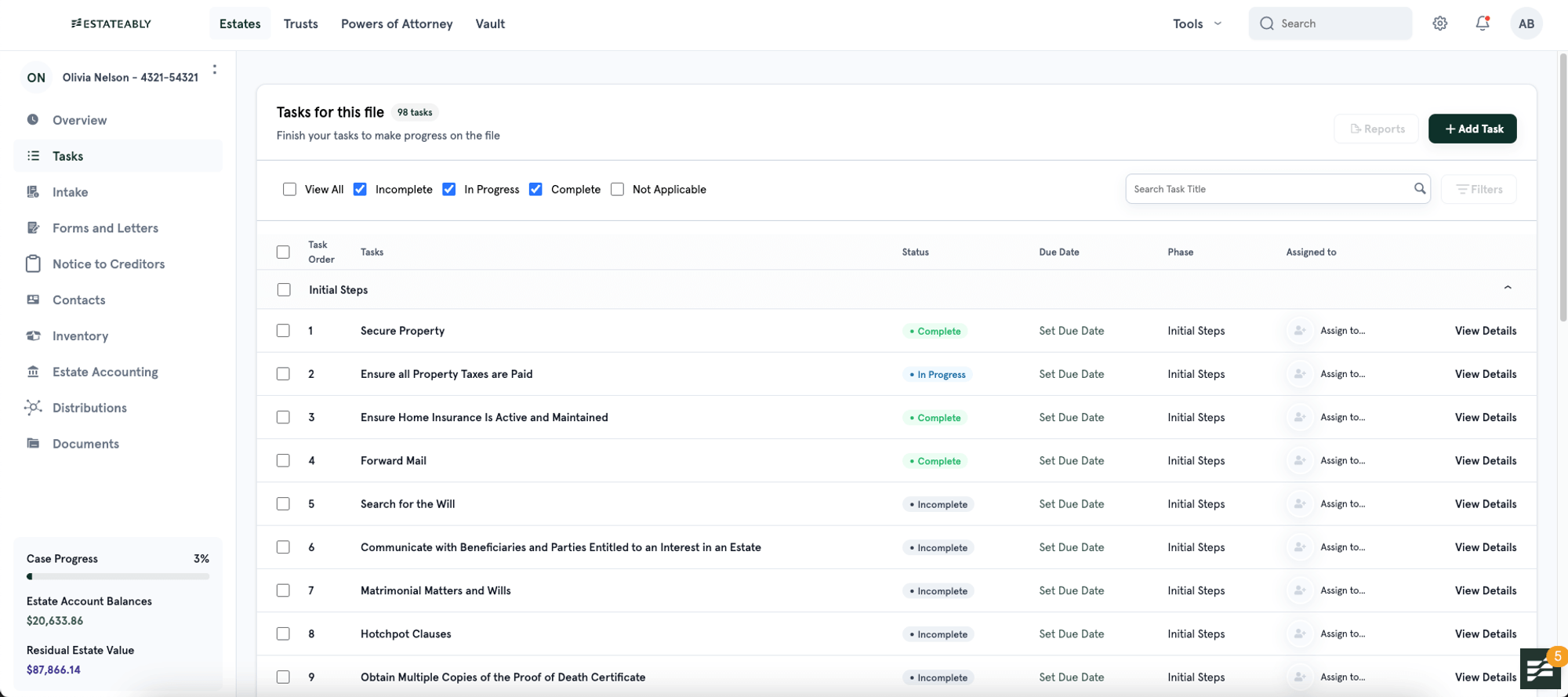Image resolution: width=1568 pixels, height=697 pixels.
Task: Open notifications bell icon
Action: 1483,24
